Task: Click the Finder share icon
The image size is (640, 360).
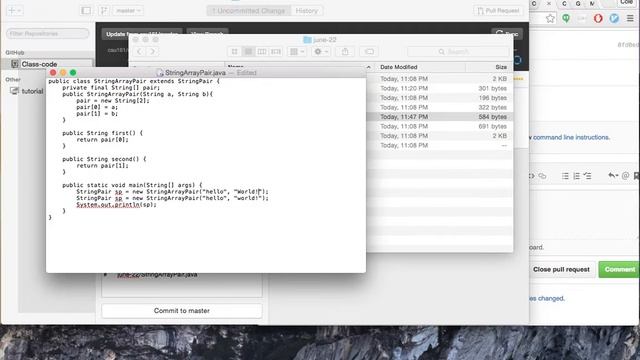Action: [345, 51]
